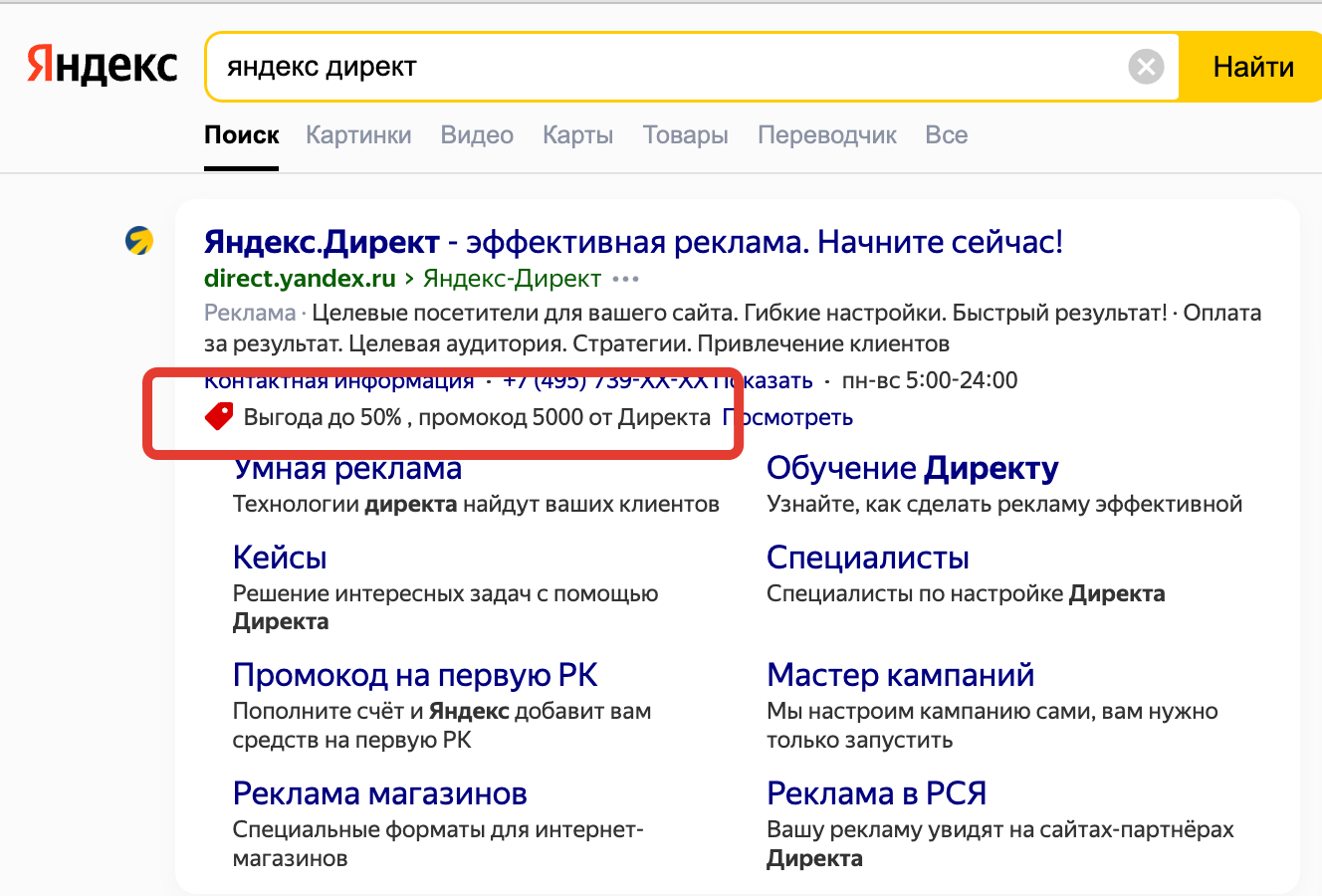Clear the search field with the X icon

(1146, 67)
